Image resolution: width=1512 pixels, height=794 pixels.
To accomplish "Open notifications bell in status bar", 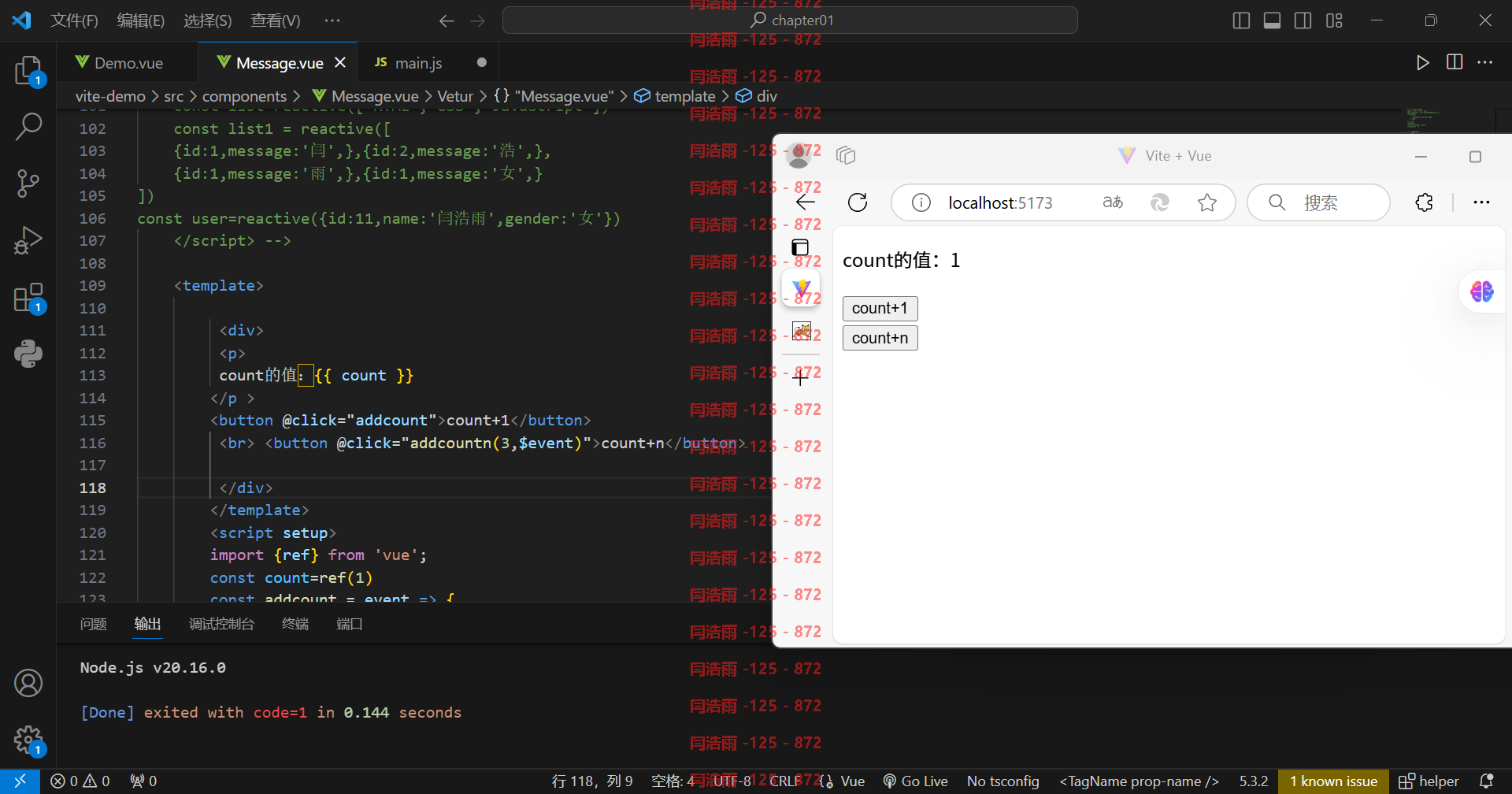I will pyautogui.click(x=1487, y=781).
